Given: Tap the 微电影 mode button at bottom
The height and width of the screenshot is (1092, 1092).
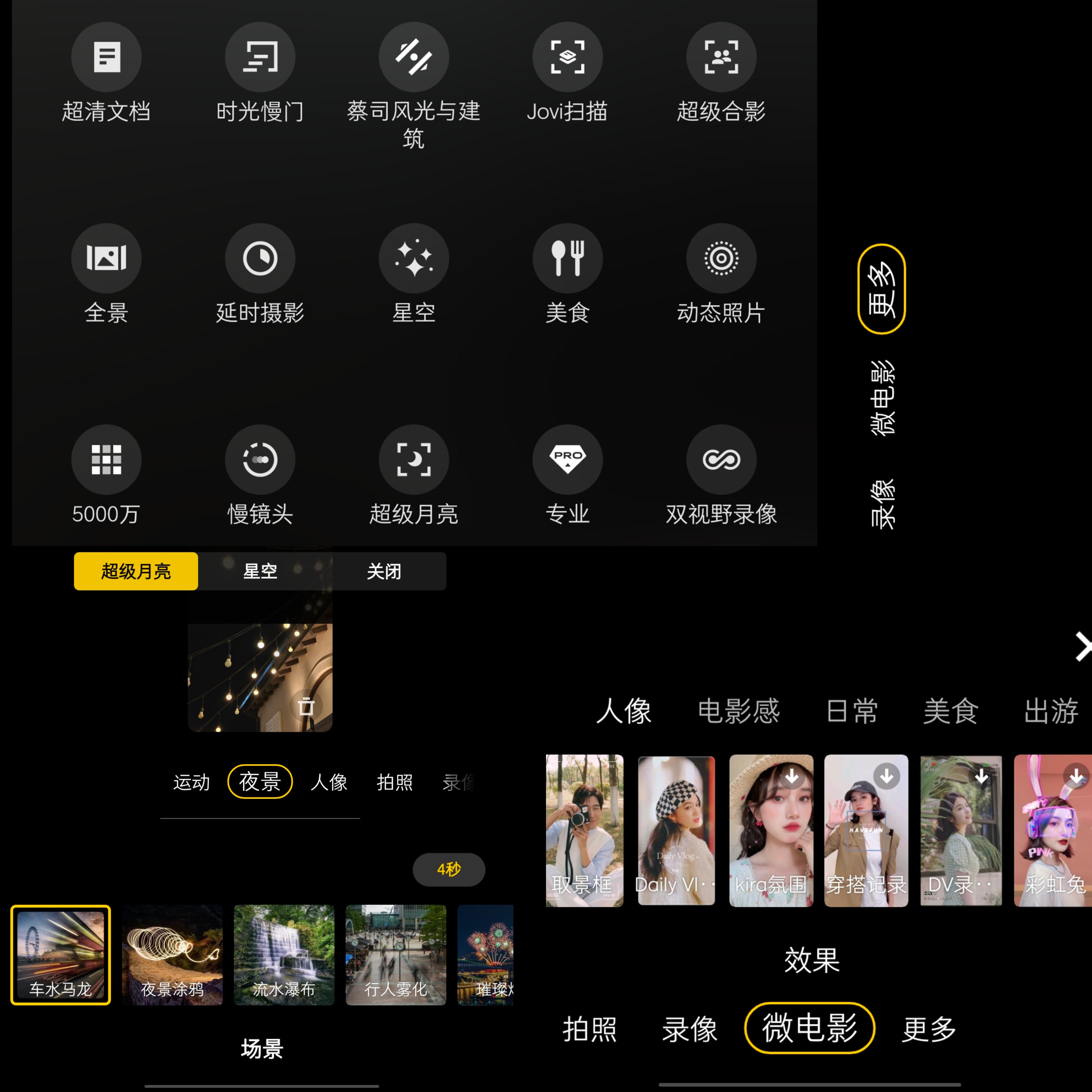Looking at the screenshot, I should click(x=809, y=1028).
